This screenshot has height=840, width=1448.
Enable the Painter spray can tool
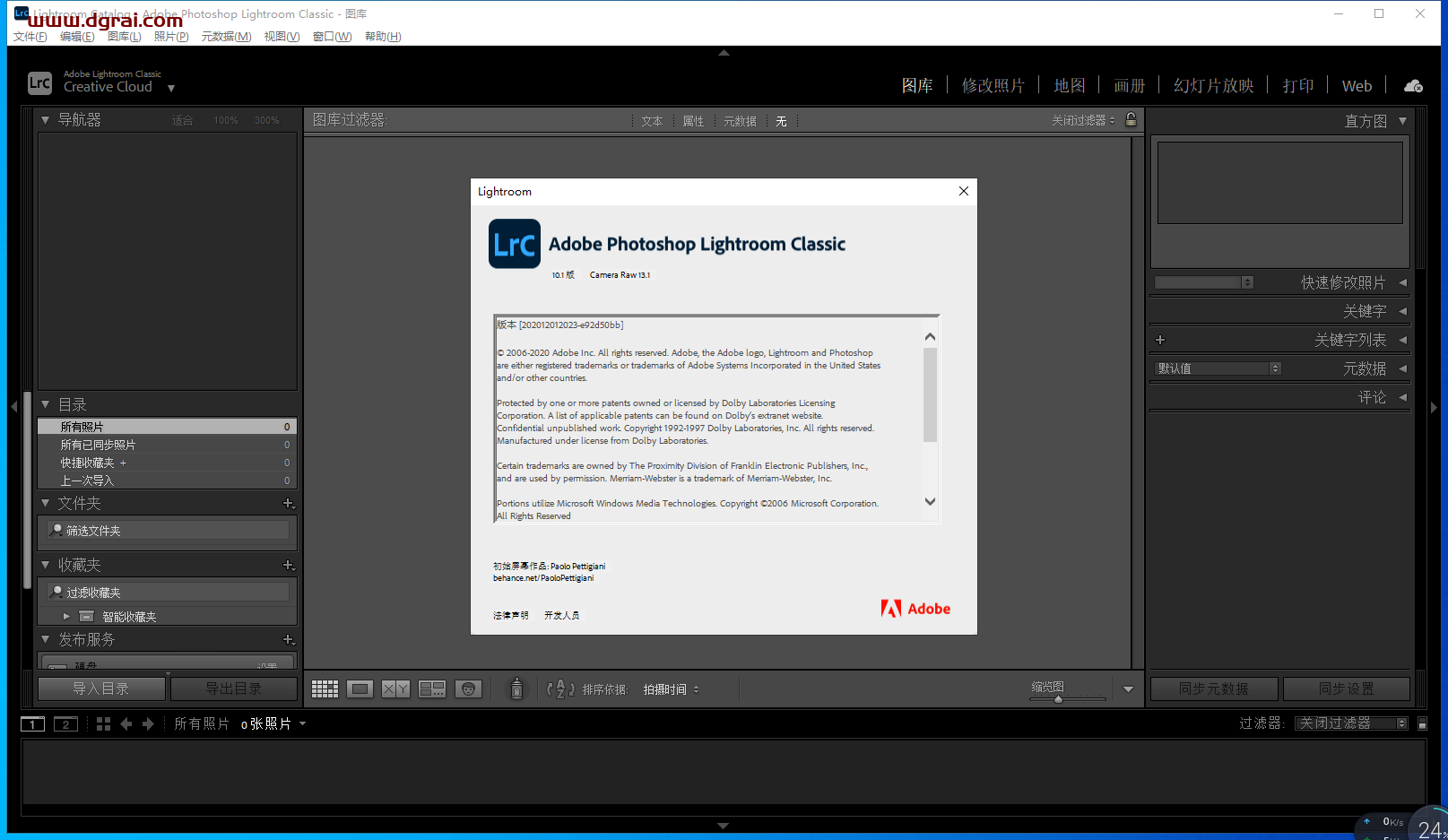(516, 688)
